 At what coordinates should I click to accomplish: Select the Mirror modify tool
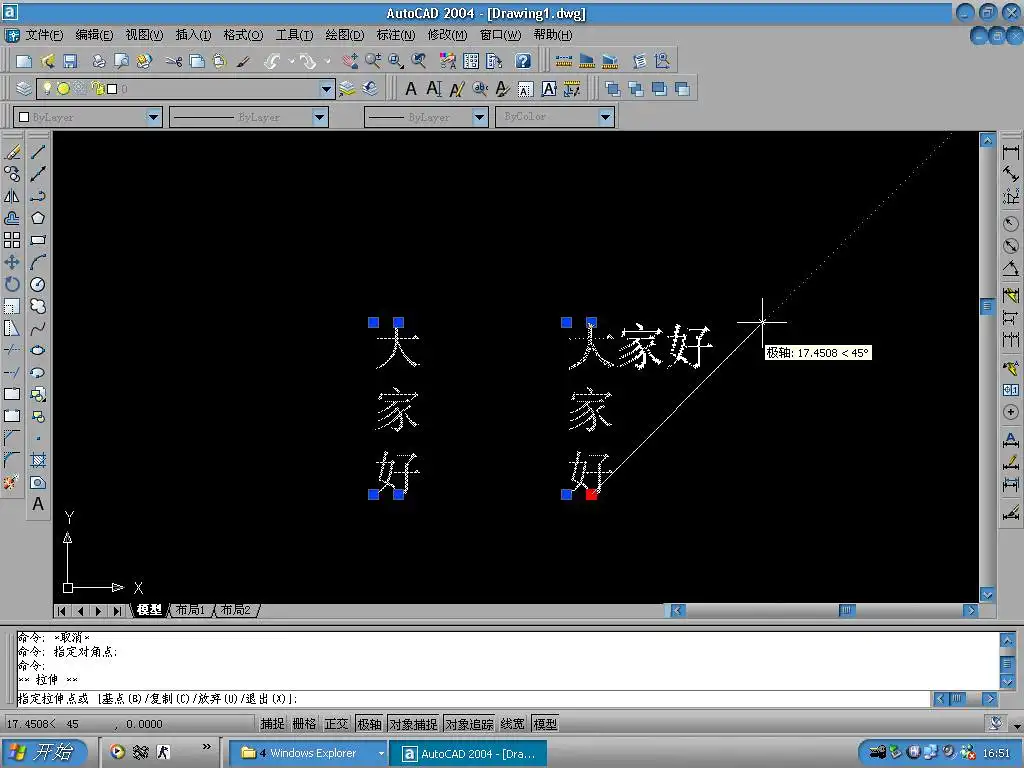click(x=12, y=196)
